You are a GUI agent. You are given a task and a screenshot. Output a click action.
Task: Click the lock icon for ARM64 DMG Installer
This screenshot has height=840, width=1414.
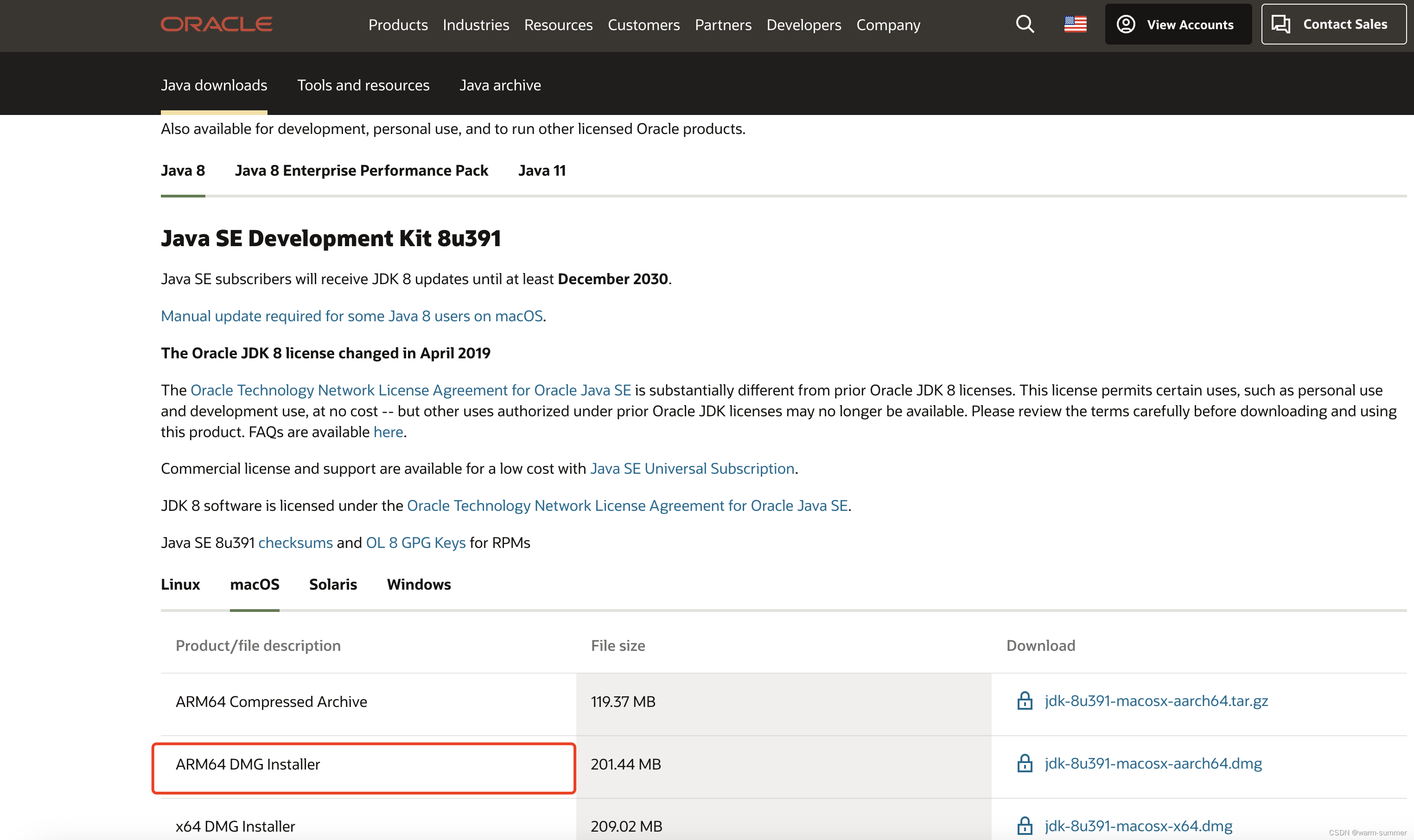coord(1024,762)
